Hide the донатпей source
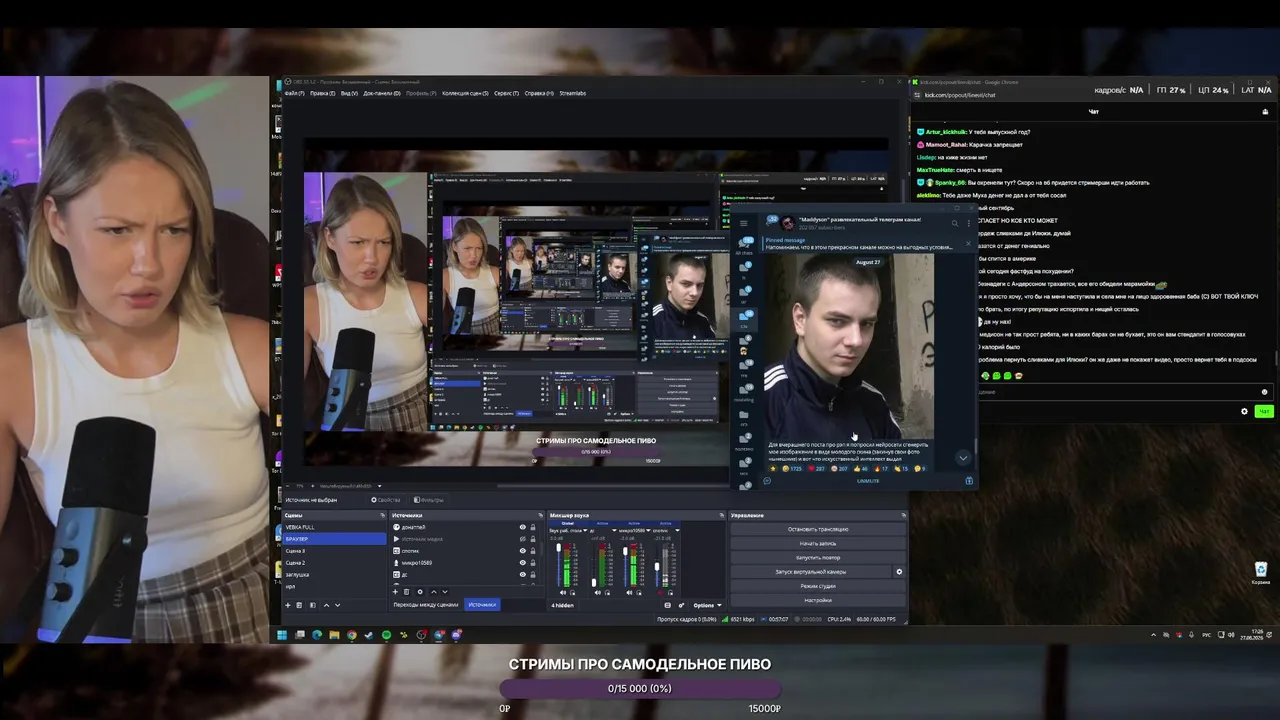The image size is (1280, 720). [522, 527]
